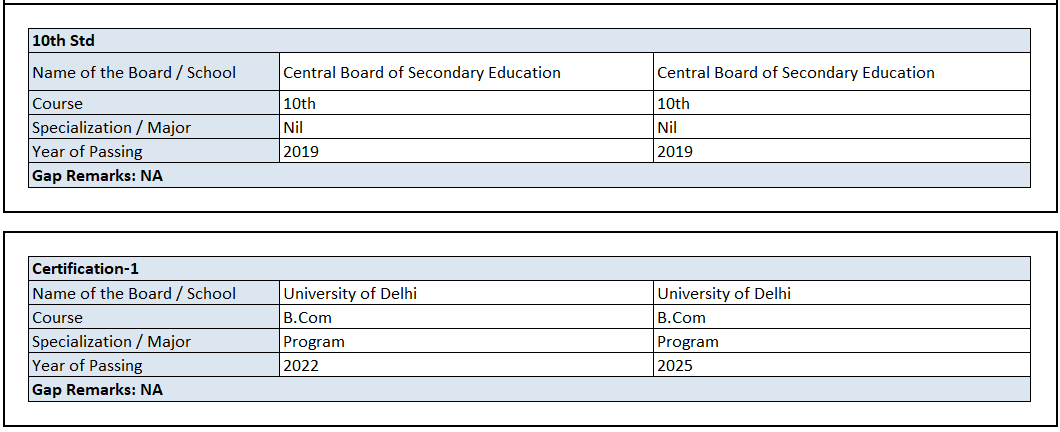Screen dimensions: 1060x432
Task: Click Gap Remarks row in 10th Std table
Action: 97,176
